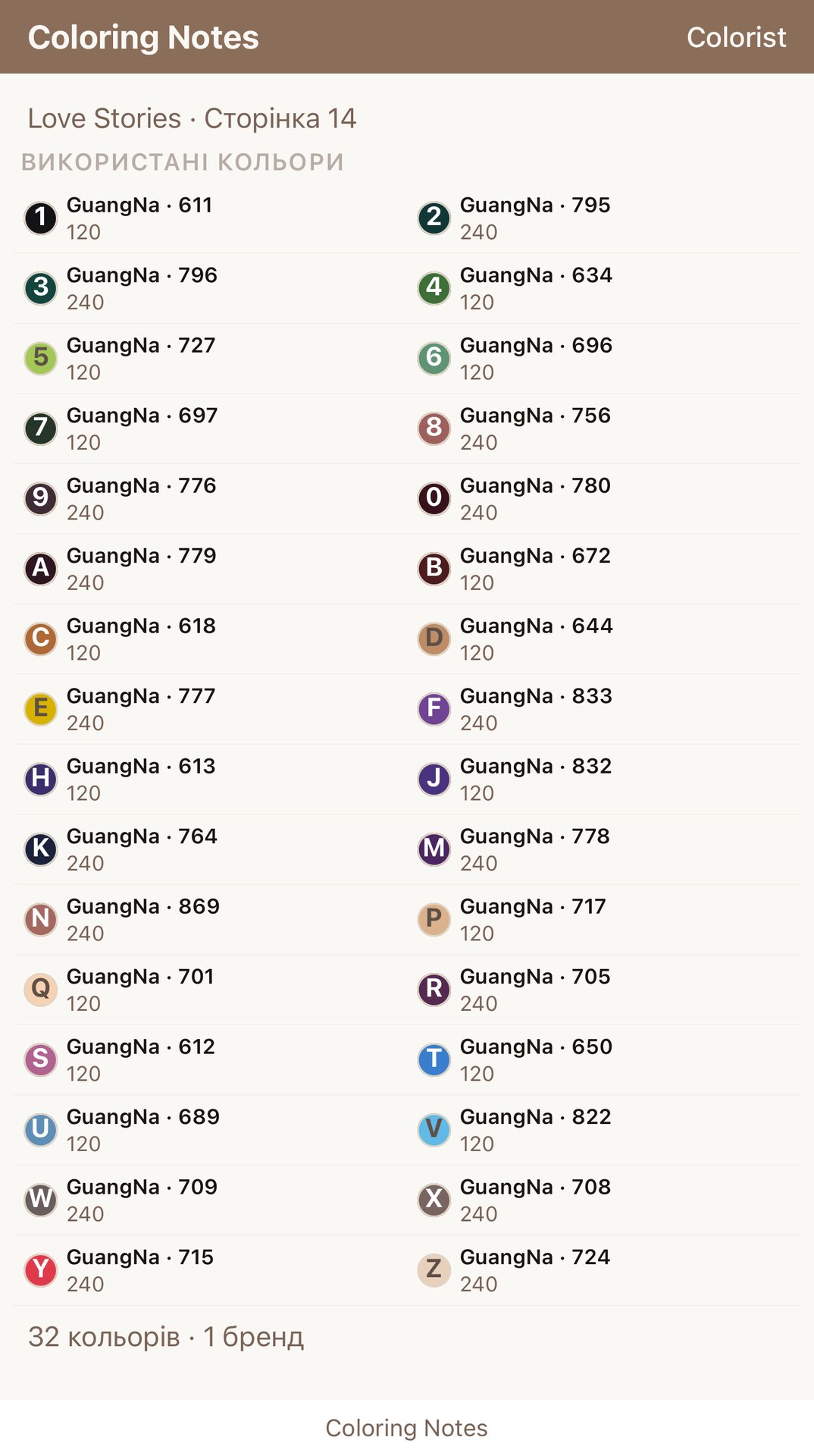Viewport: 814px width, 1456px height.
Task: Select the light blue swatch labeled V
Action: click(x=434, y=1130)
